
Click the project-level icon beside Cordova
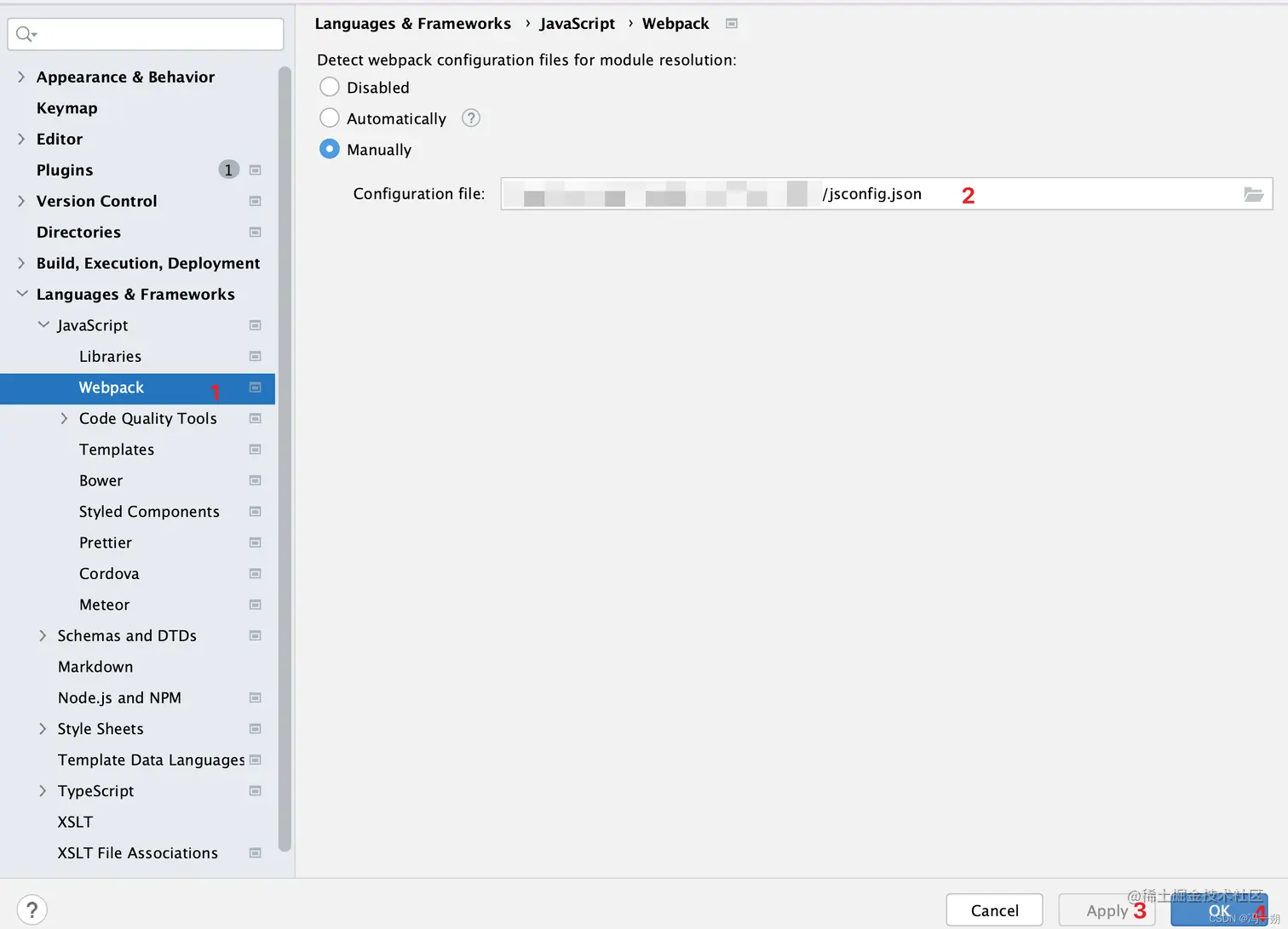[255, 574]
